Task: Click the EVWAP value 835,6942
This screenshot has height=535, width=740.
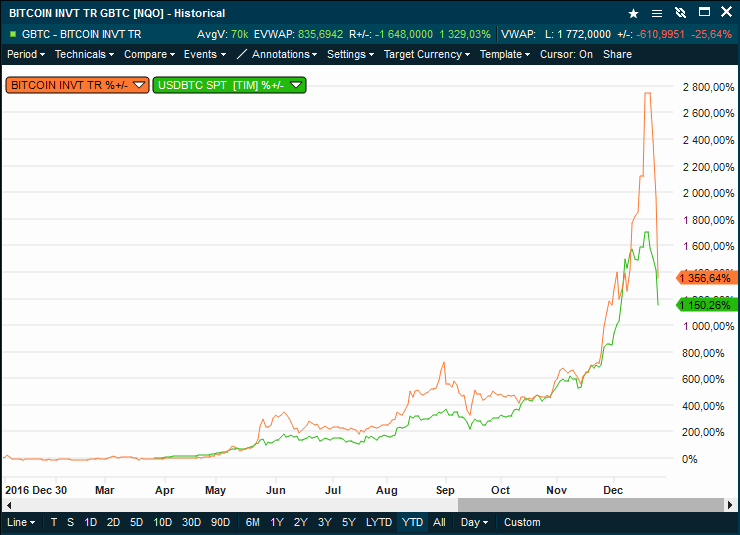Action: pos(320,34)
